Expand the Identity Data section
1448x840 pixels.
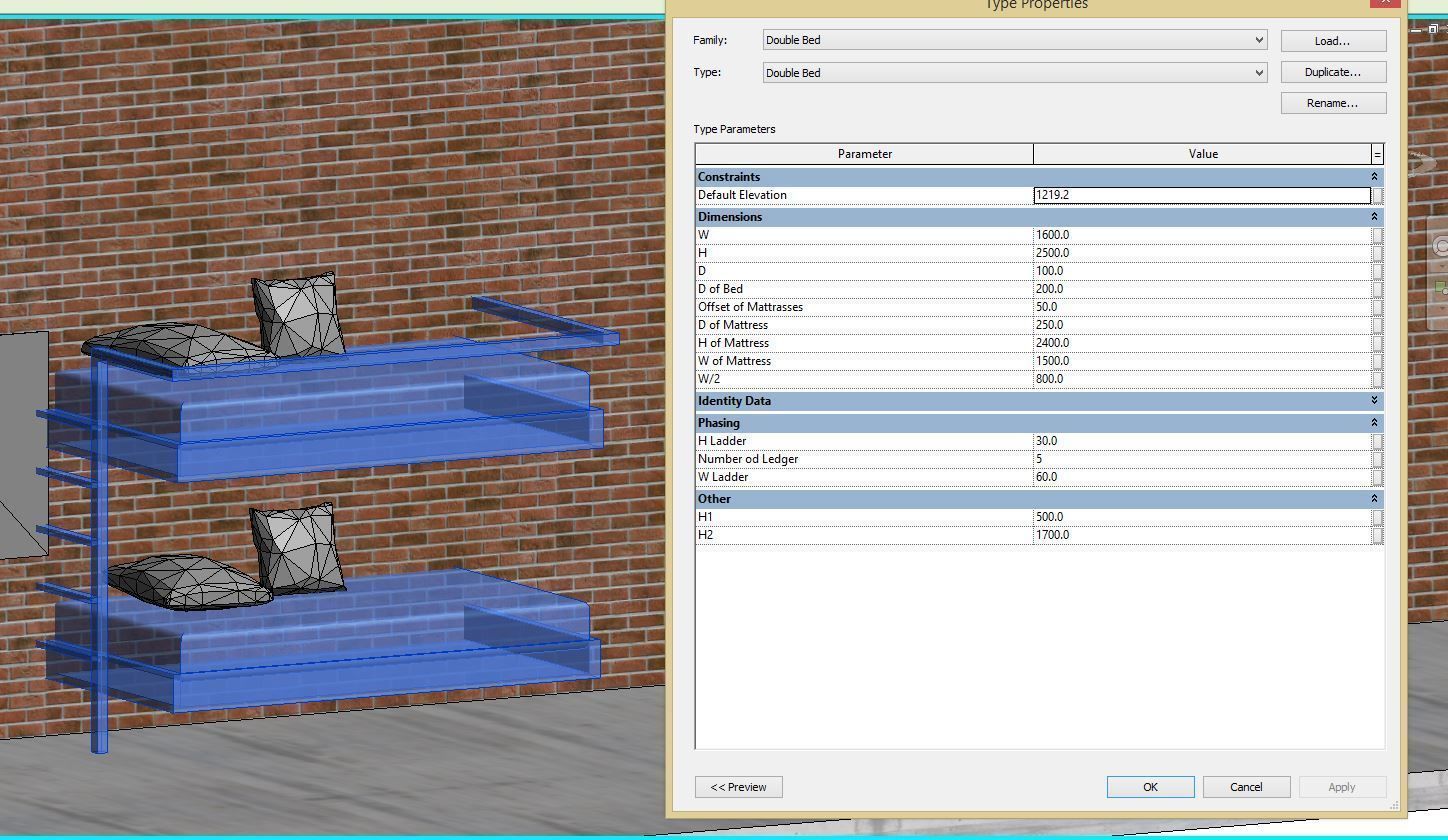pos(1374,400)
